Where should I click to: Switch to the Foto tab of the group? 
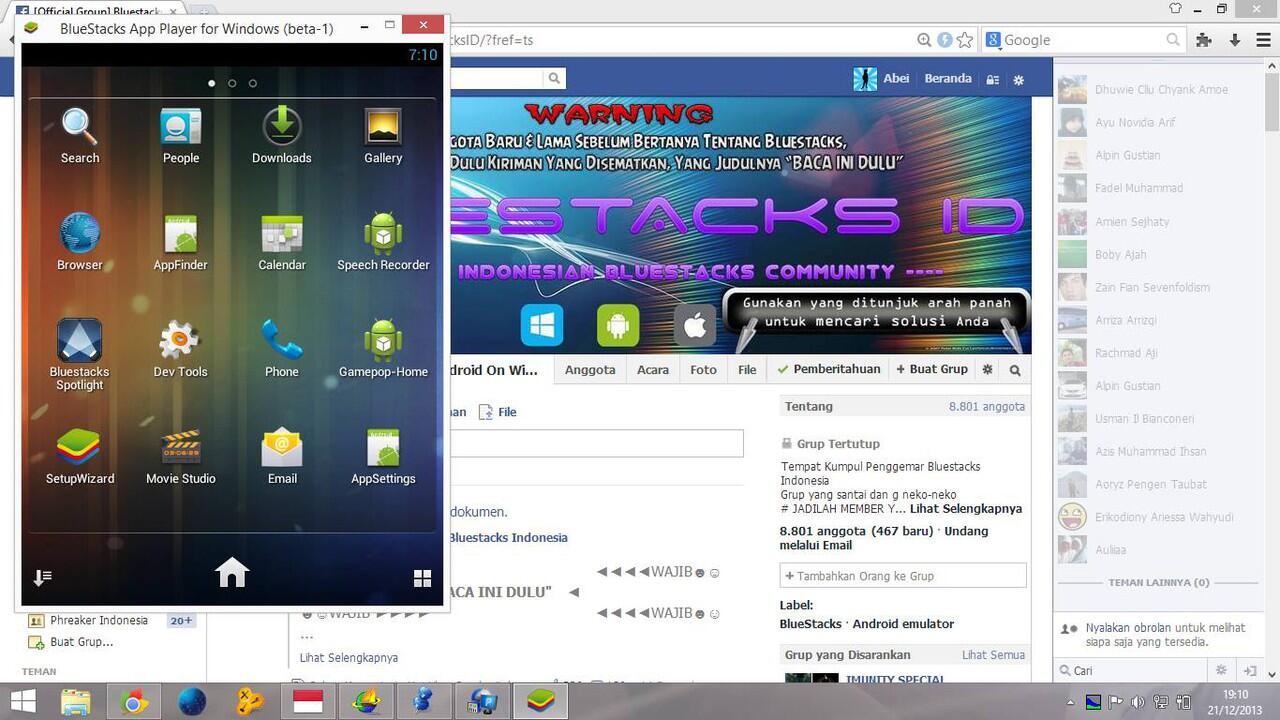tap(703, 369)
